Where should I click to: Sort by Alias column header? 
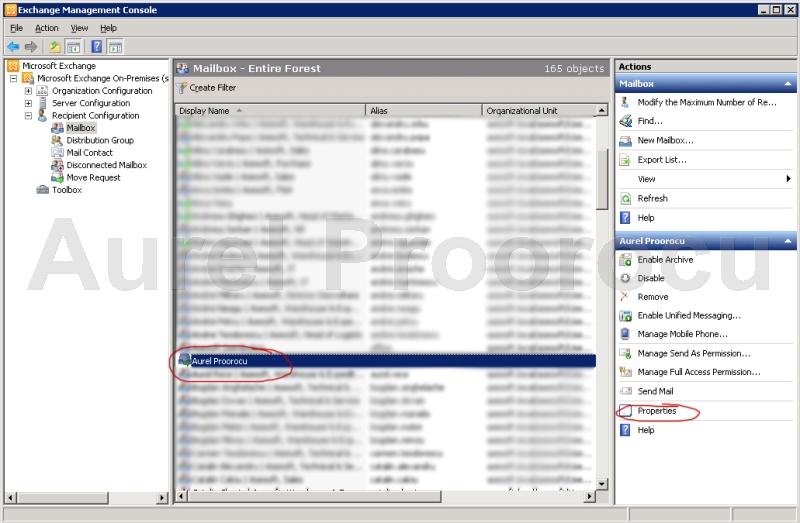423,111
